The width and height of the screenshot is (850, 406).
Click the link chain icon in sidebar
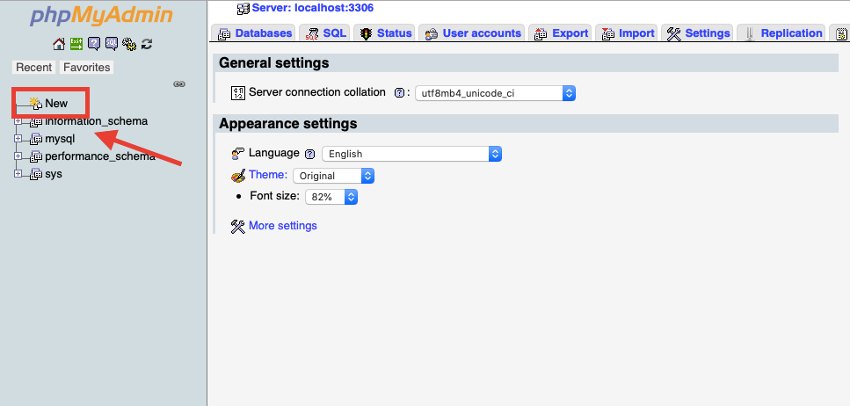179,84
